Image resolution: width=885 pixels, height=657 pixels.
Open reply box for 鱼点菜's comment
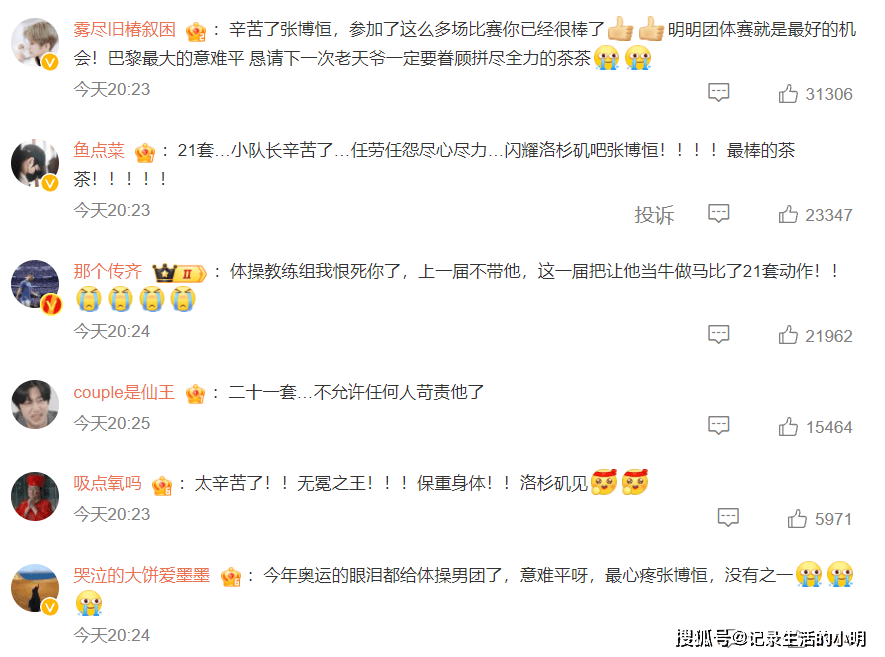[x=718, y=213]
